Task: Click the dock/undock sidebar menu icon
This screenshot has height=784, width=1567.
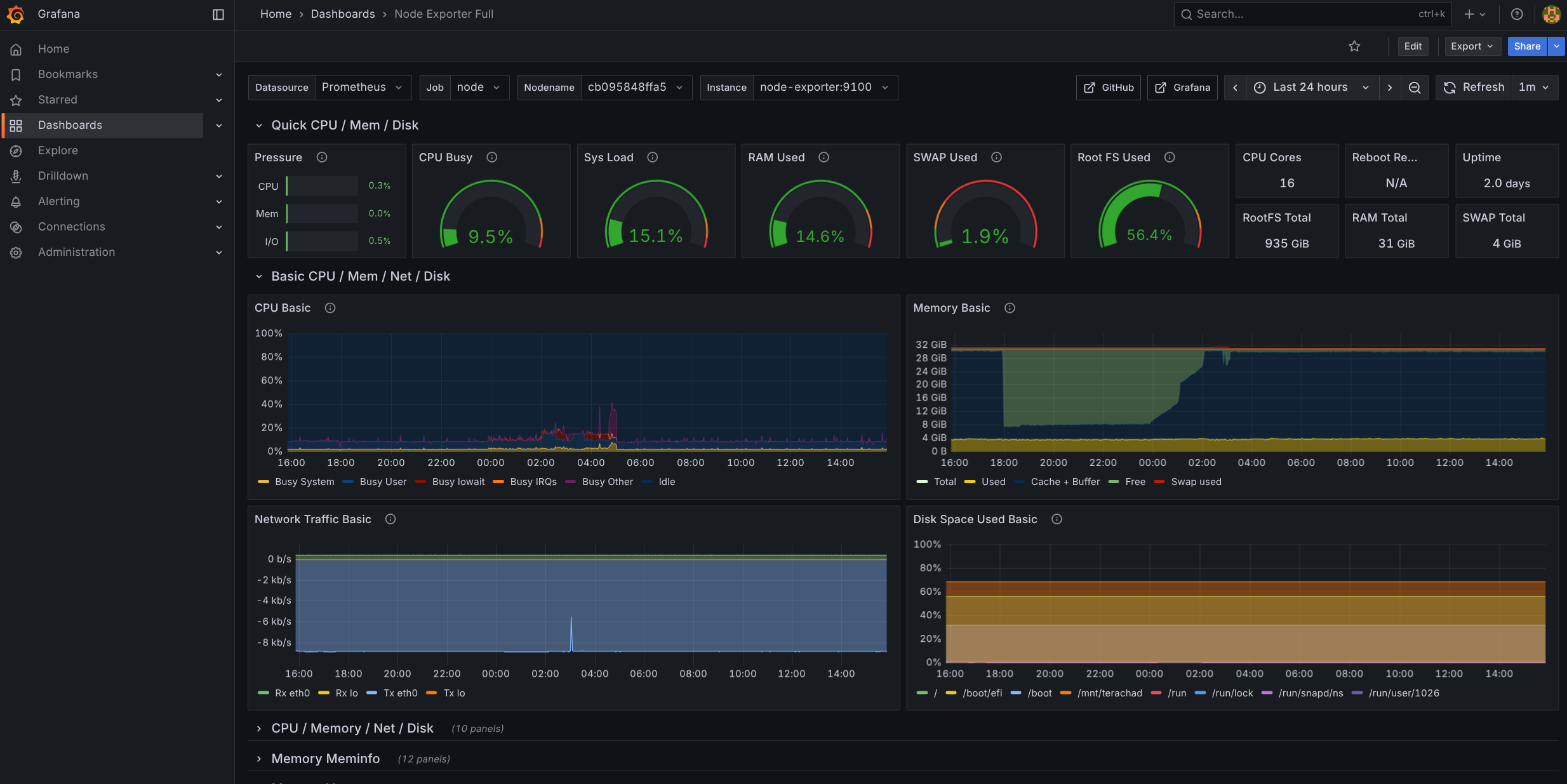Action: pyautogui.click(x=218, y=14)
